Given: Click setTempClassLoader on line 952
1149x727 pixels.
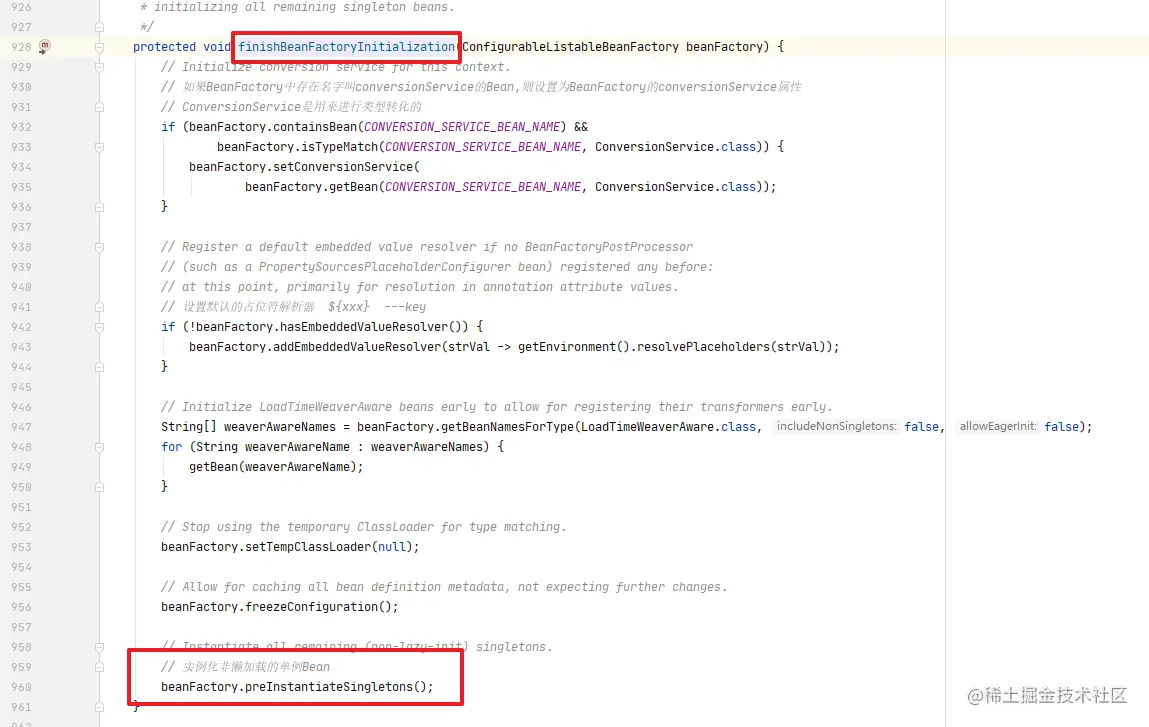Looking at the screenshot, I should (308, 547).
